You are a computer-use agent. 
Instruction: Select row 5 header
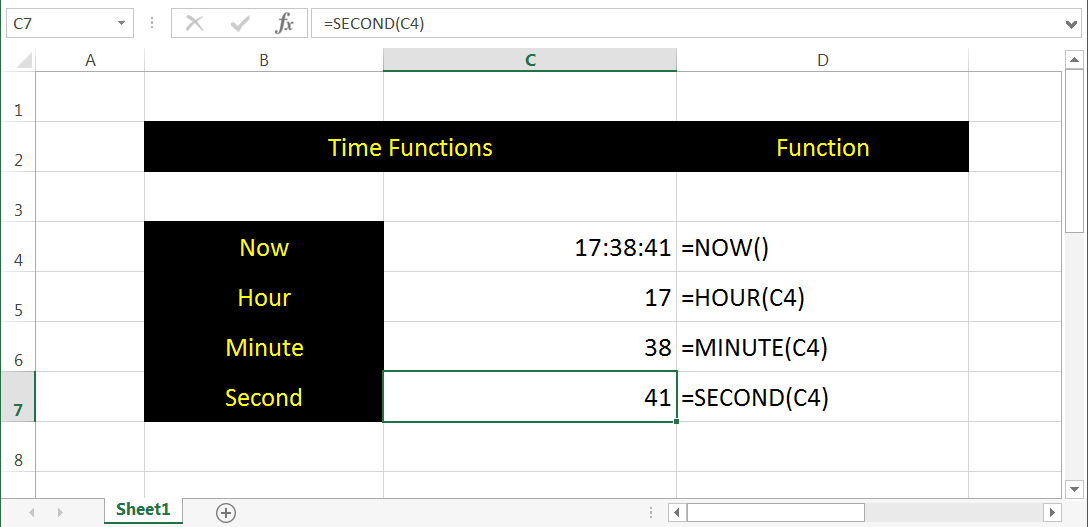pyautogui.click(x=18, y=297)
